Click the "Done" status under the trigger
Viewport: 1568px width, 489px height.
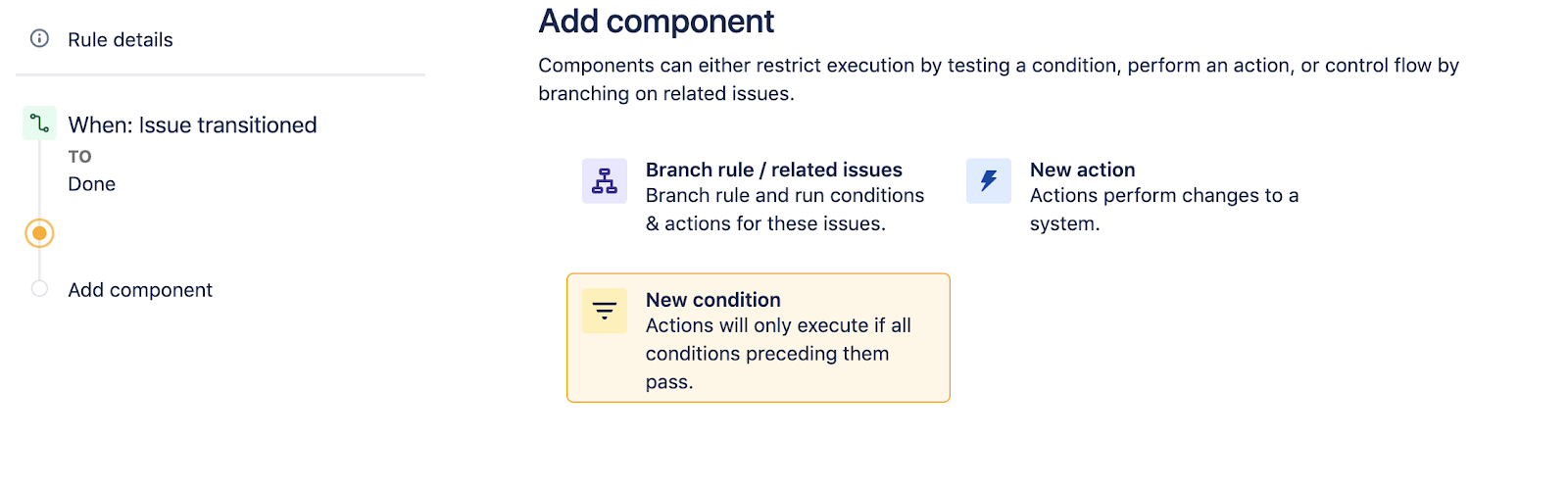(91, 184)
